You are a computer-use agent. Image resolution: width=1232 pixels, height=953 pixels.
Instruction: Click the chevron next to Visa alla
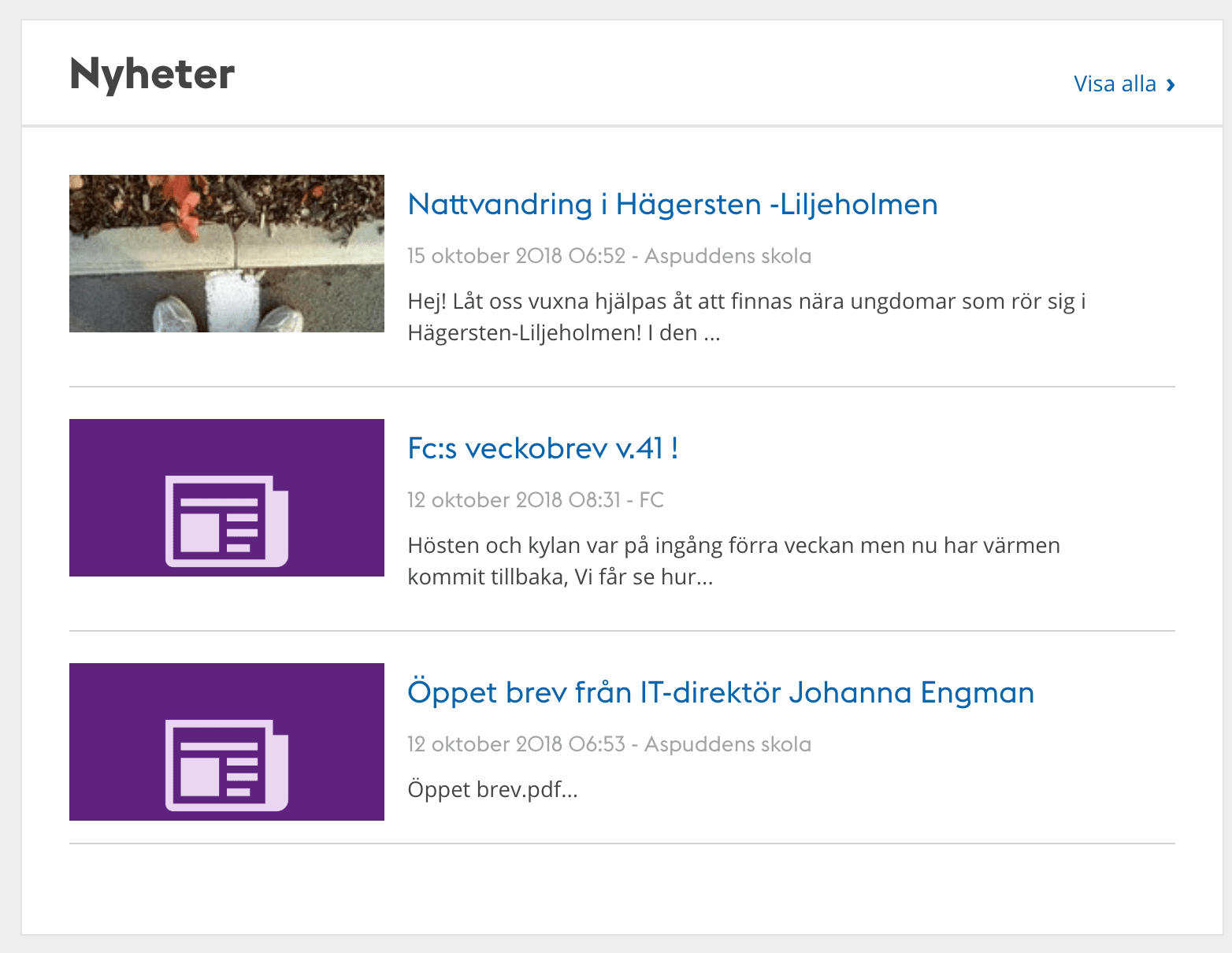tap(1171, 85)
